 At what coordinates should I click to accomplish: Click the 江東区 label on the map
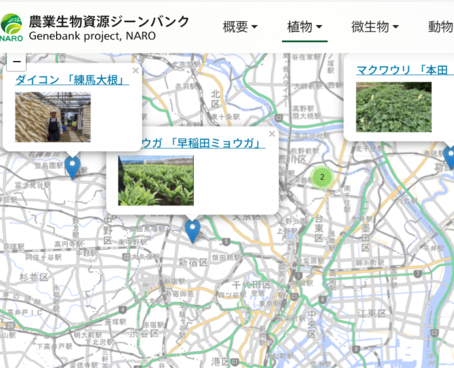pos(372,313)
